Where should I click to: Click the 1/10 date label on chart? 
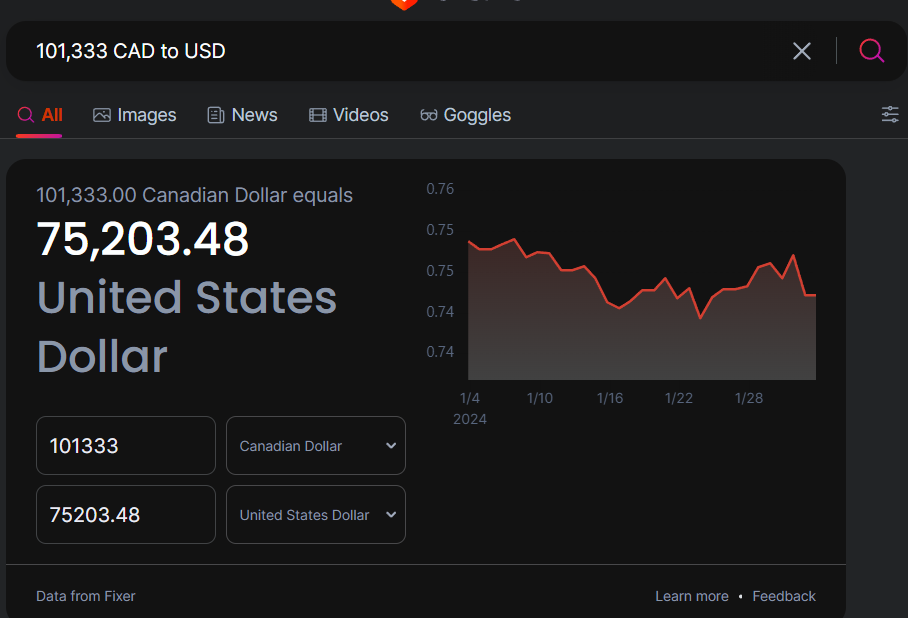[x=540, y=398]
